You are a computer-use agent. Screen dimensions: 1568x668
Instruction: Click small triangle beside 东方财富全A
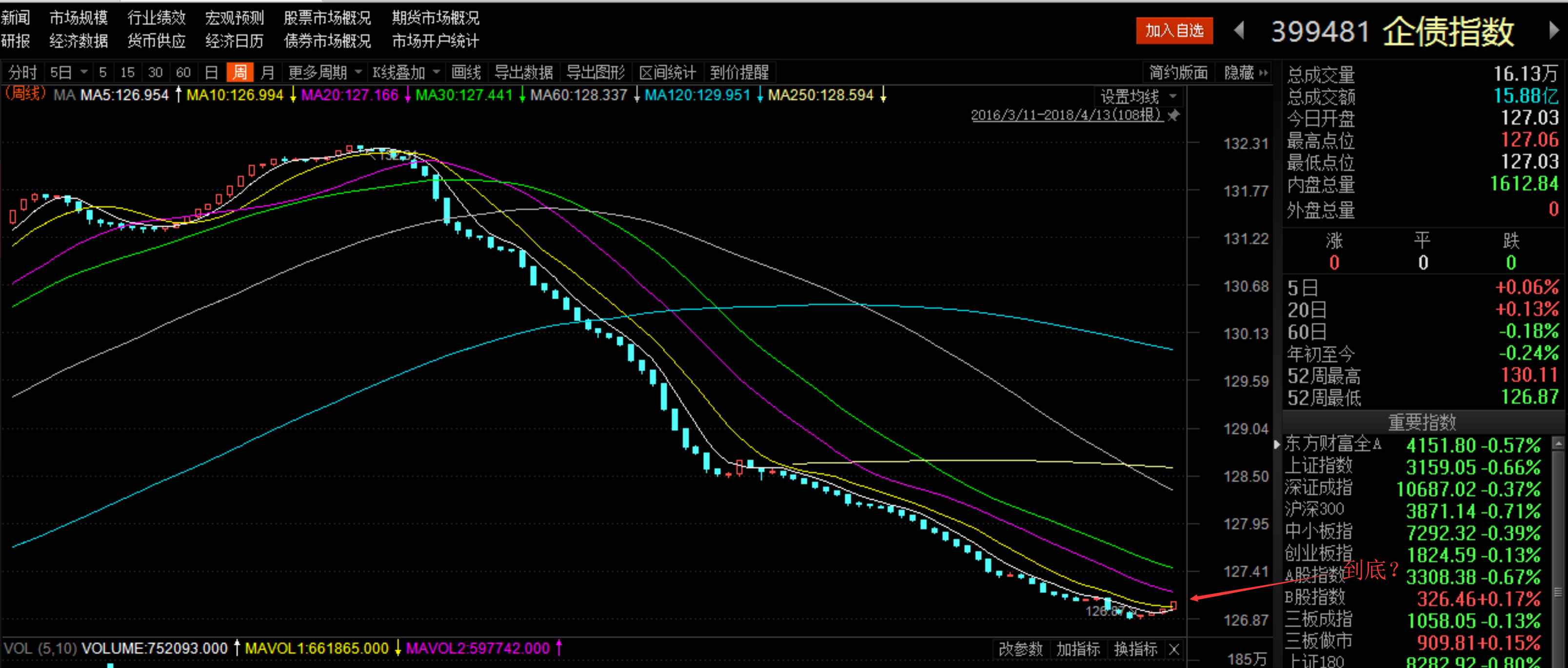coord(1276,445)
